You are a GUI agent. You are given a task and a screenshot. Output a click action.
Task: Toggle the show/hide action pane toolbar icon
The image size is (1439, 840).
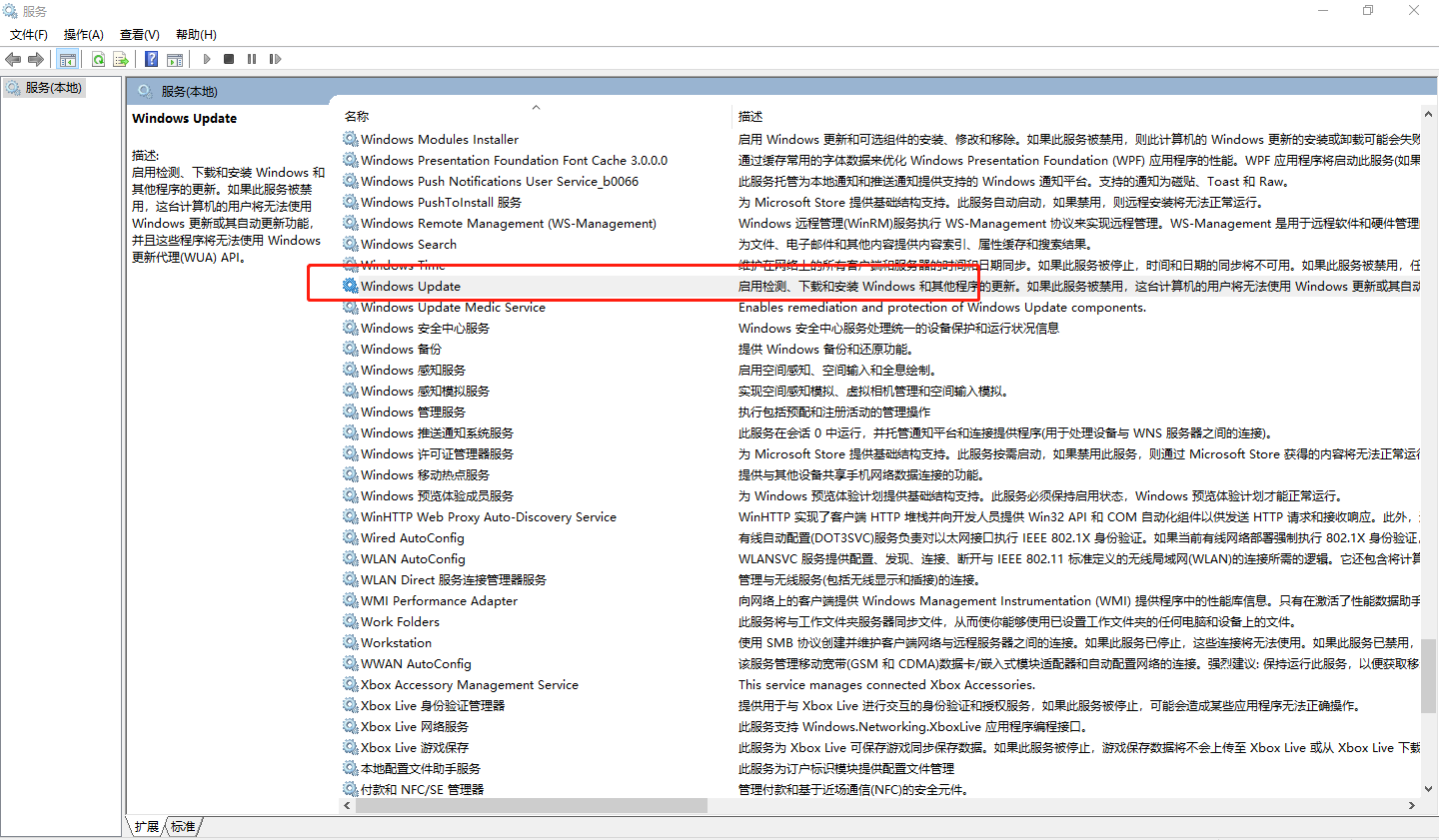pyautogui.click(x=175, y=59)
